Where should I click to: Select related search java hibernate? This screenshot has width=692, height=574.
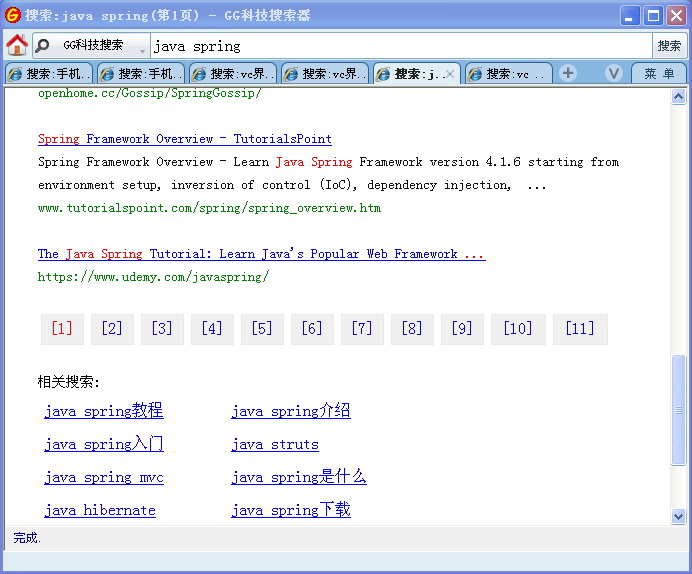(100, 510)
